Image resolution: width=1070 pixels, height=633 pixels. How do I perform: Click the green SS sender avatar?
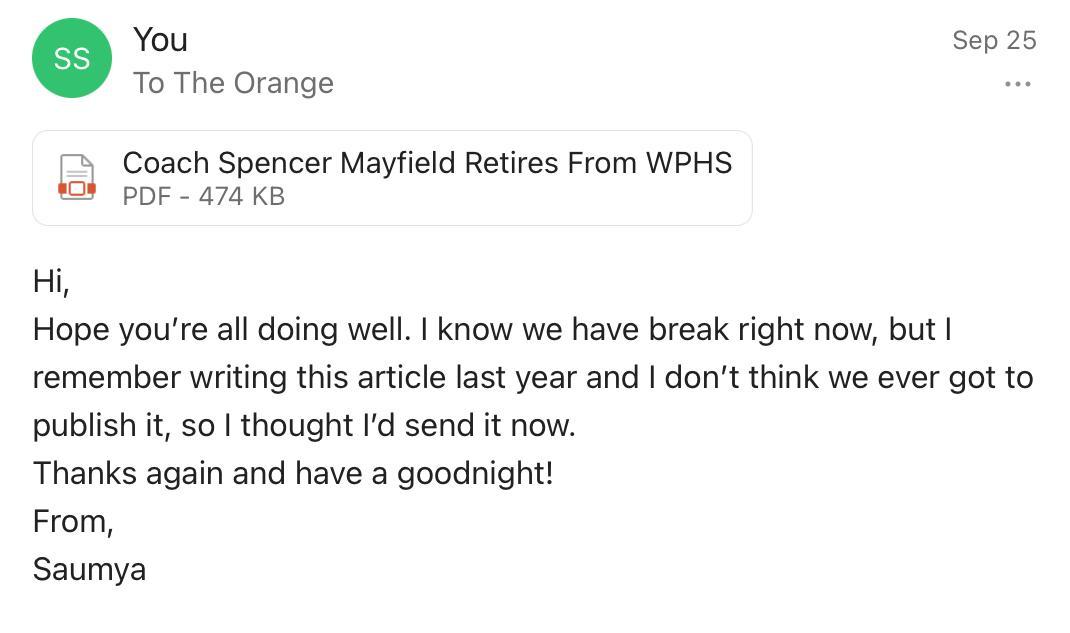71,58
